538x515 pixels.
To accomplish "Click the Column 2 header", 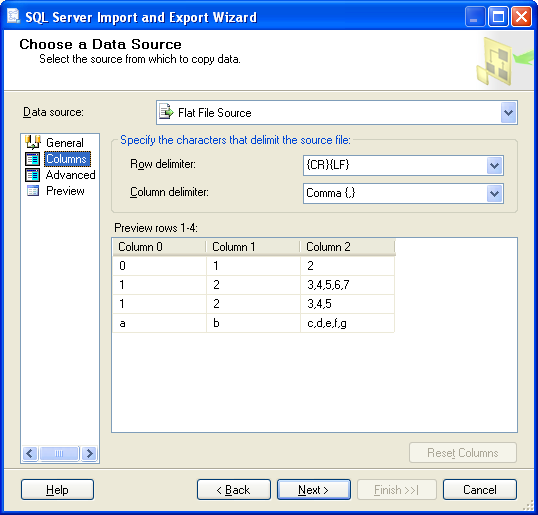I will pyautogui.click(x=347, y=247).
